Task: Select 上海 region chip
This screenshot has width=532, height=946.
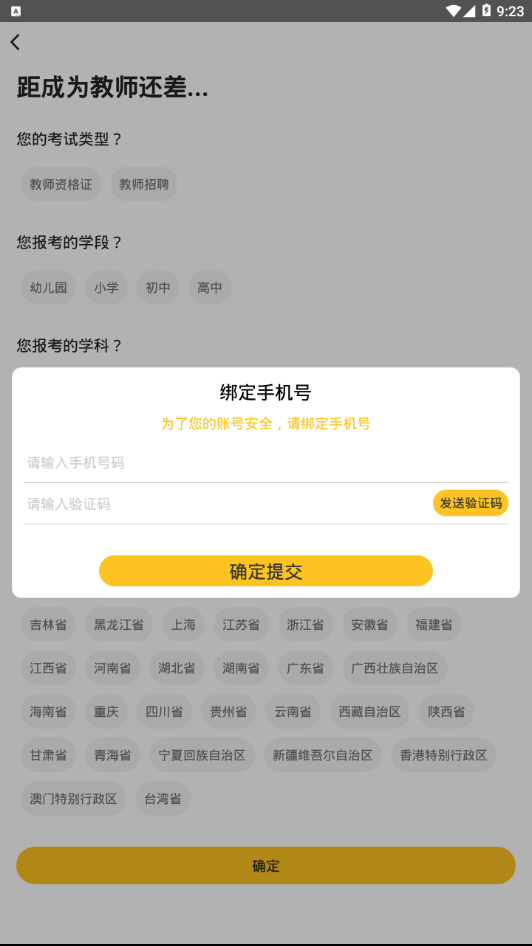Action: point(183,624)
